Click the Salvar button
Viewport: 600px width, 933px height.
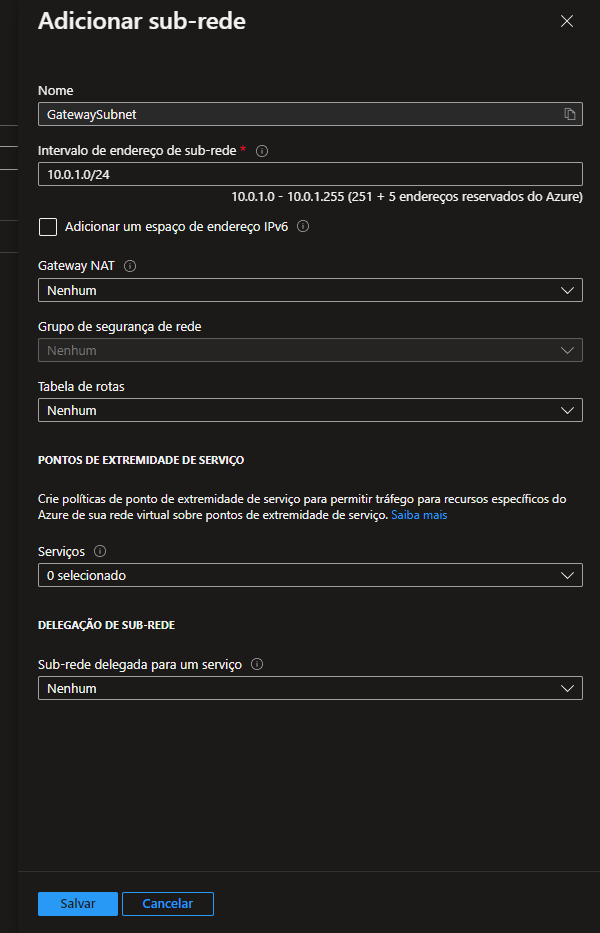pyautogui.click(x=78, y=903)
